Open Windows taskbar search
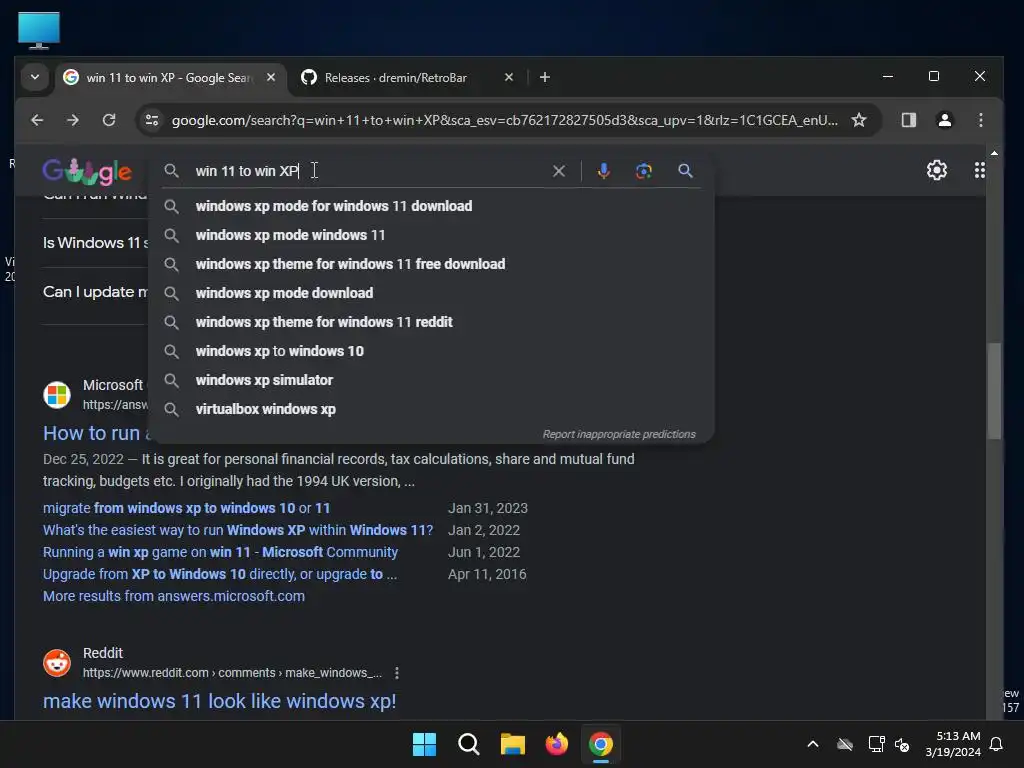 [x=468, y=744]
